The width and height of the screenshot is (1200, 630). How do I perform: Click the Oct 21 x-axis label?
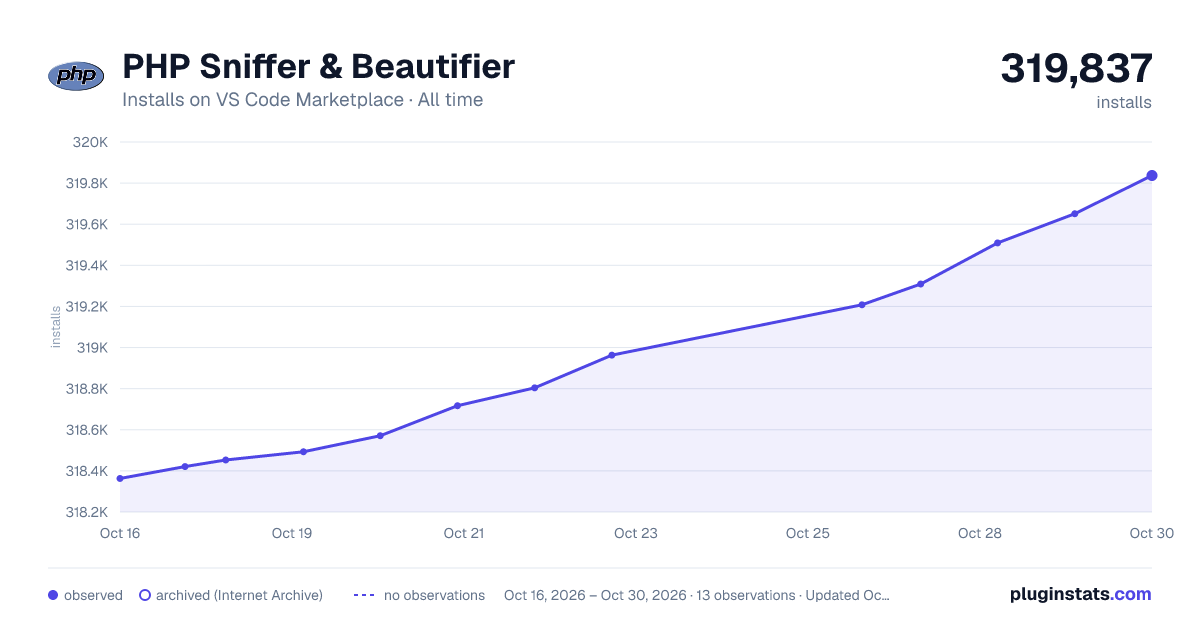(x=464, y=533)
